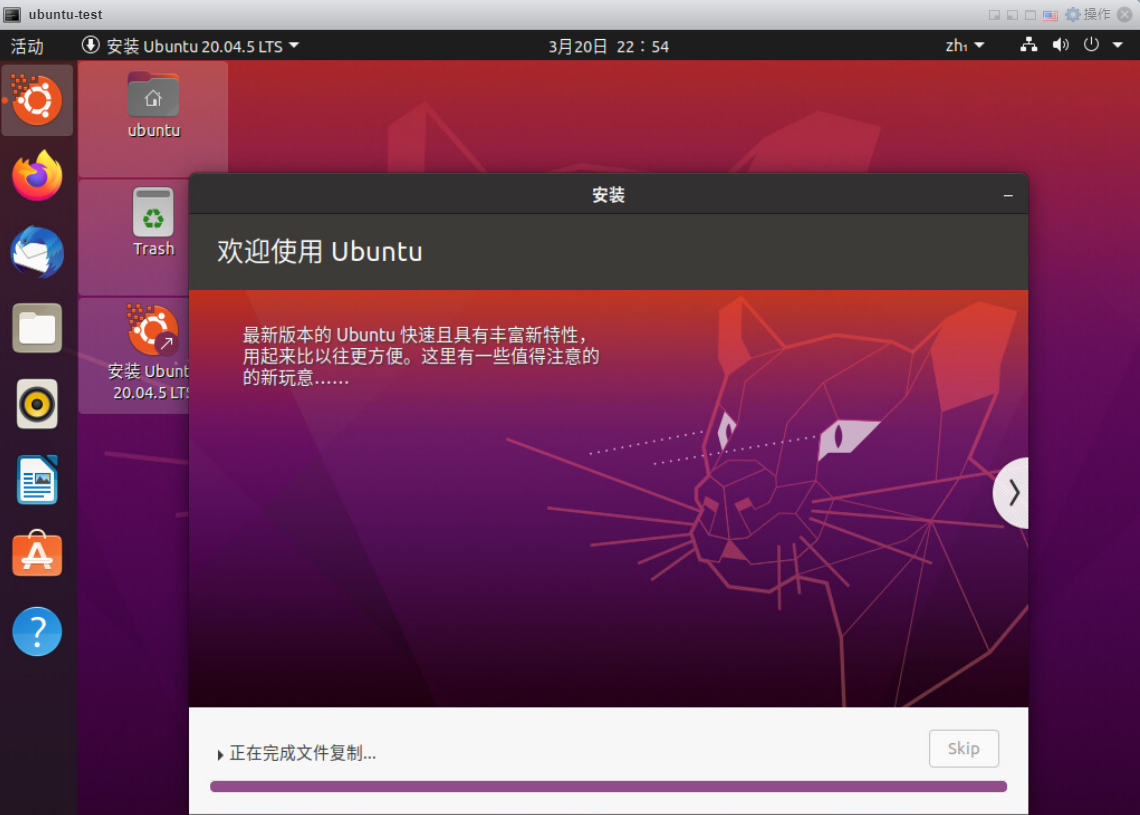
Task: Click the console icon beside ubuntu-test title
Action: [12, 15]
